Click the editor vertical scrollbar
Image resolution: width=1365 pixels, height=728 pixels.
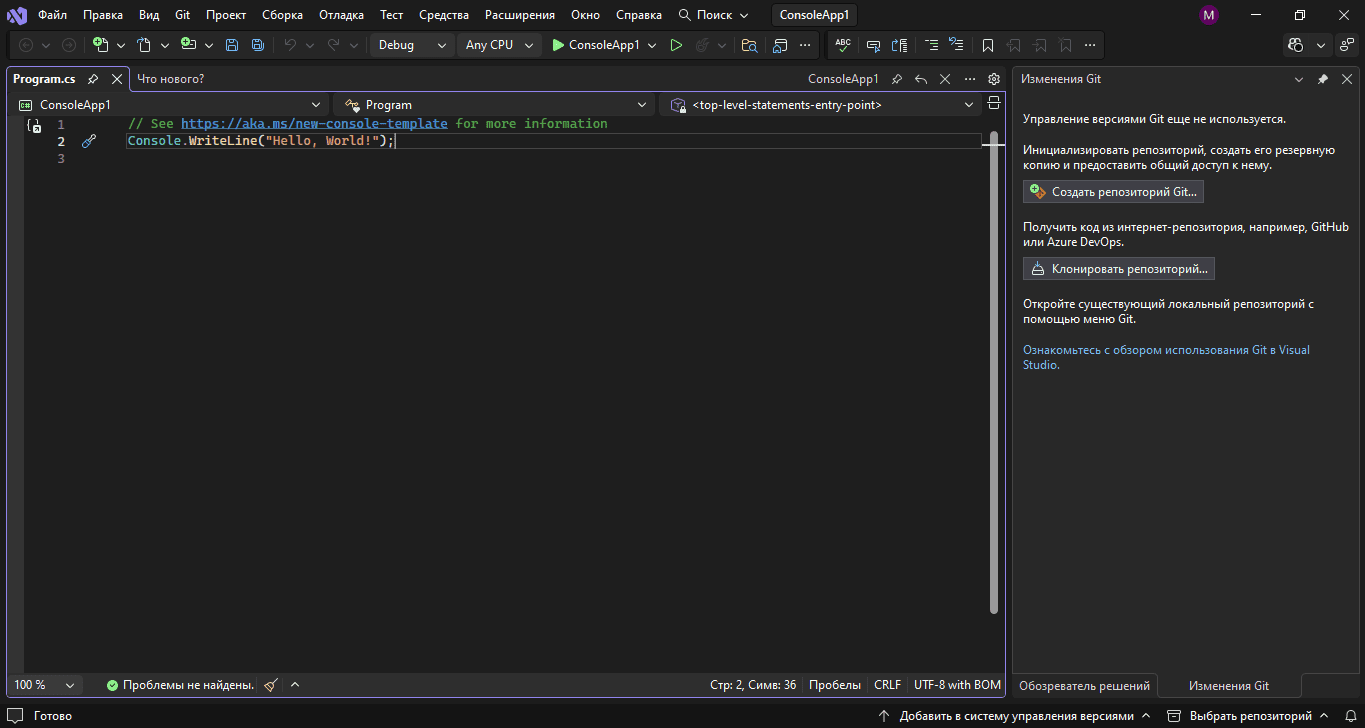[x=993, y=370]
